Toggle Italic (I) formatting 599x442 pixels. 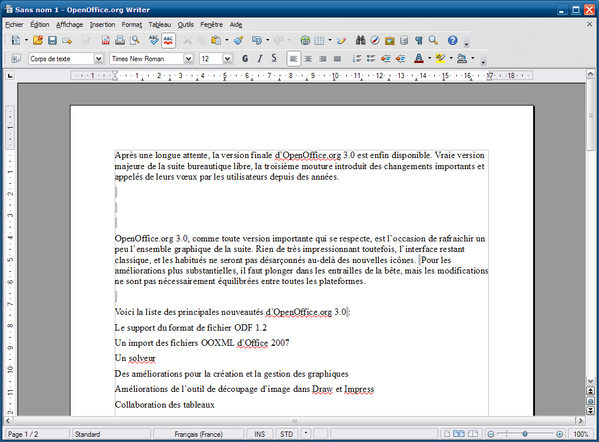pyautogui.click(x=260, y=58)
